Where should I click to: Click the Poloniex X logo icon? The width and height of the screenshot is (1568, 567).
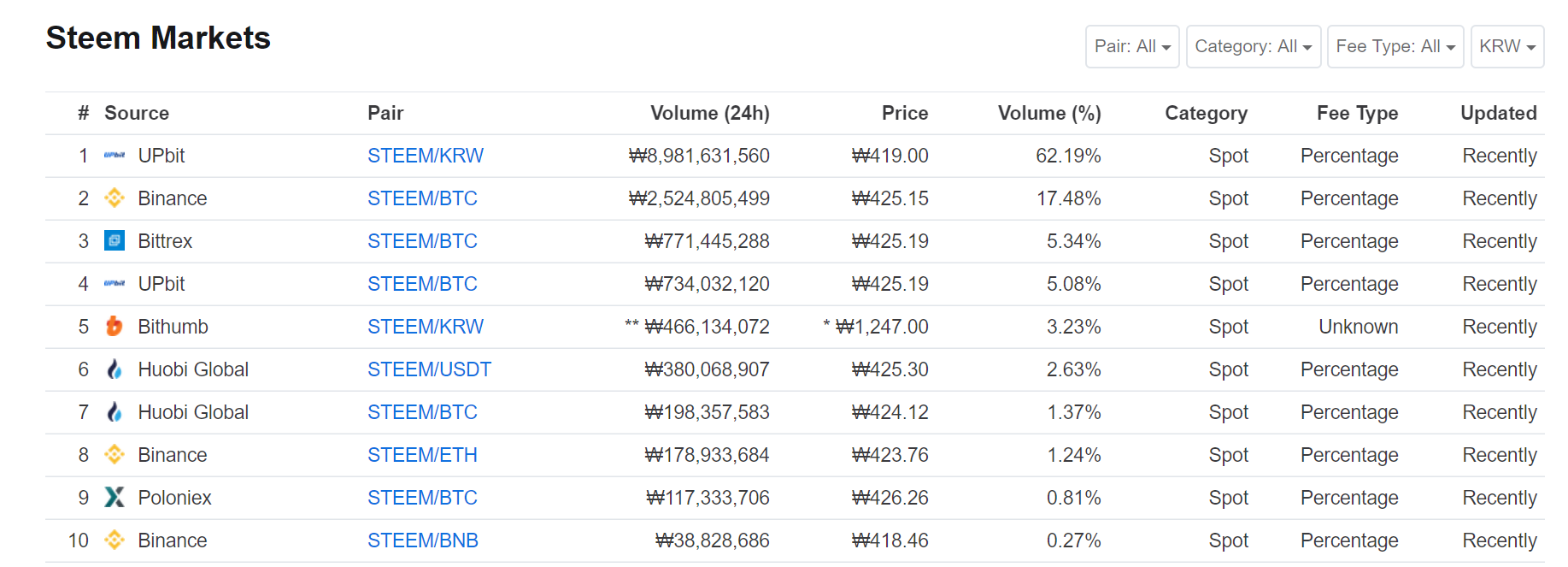point(115,498)
